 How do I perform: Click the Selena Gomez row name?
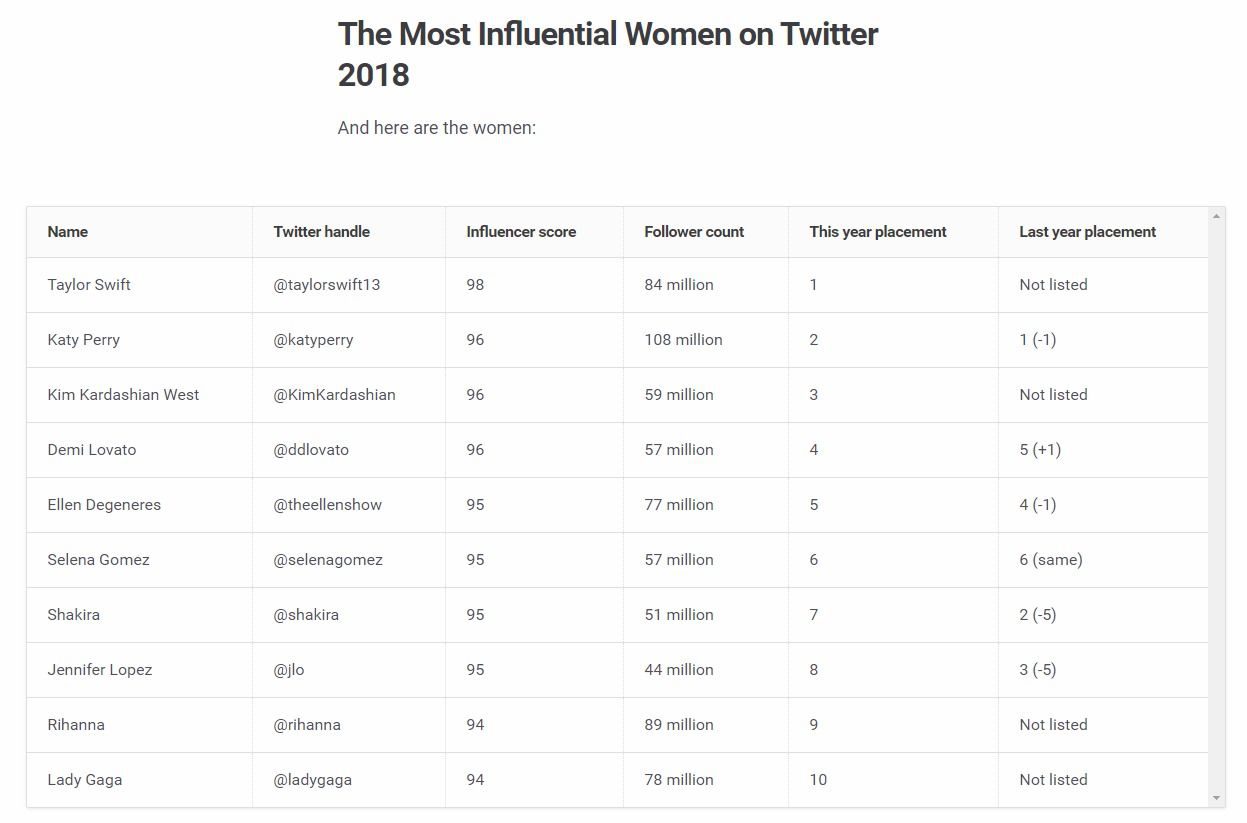[x=99, y=560]
